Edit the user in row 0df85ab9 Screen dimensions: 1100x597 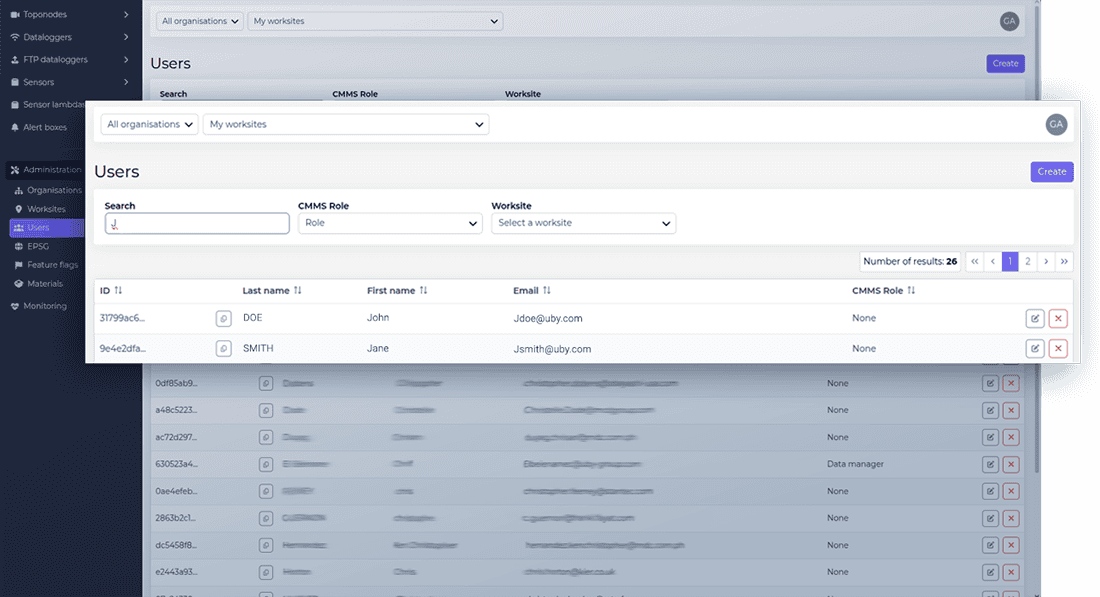tap(990, 384)
